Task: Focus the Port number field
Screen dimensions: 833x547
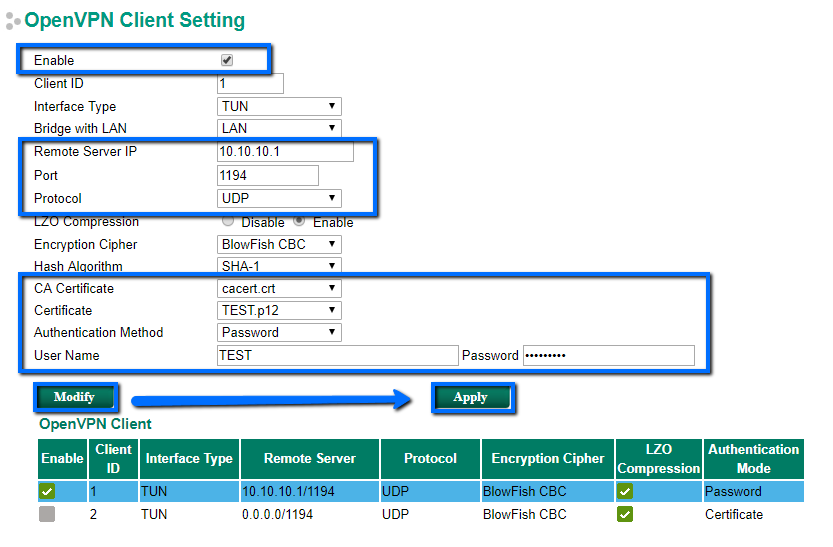Action: point(267,176)
